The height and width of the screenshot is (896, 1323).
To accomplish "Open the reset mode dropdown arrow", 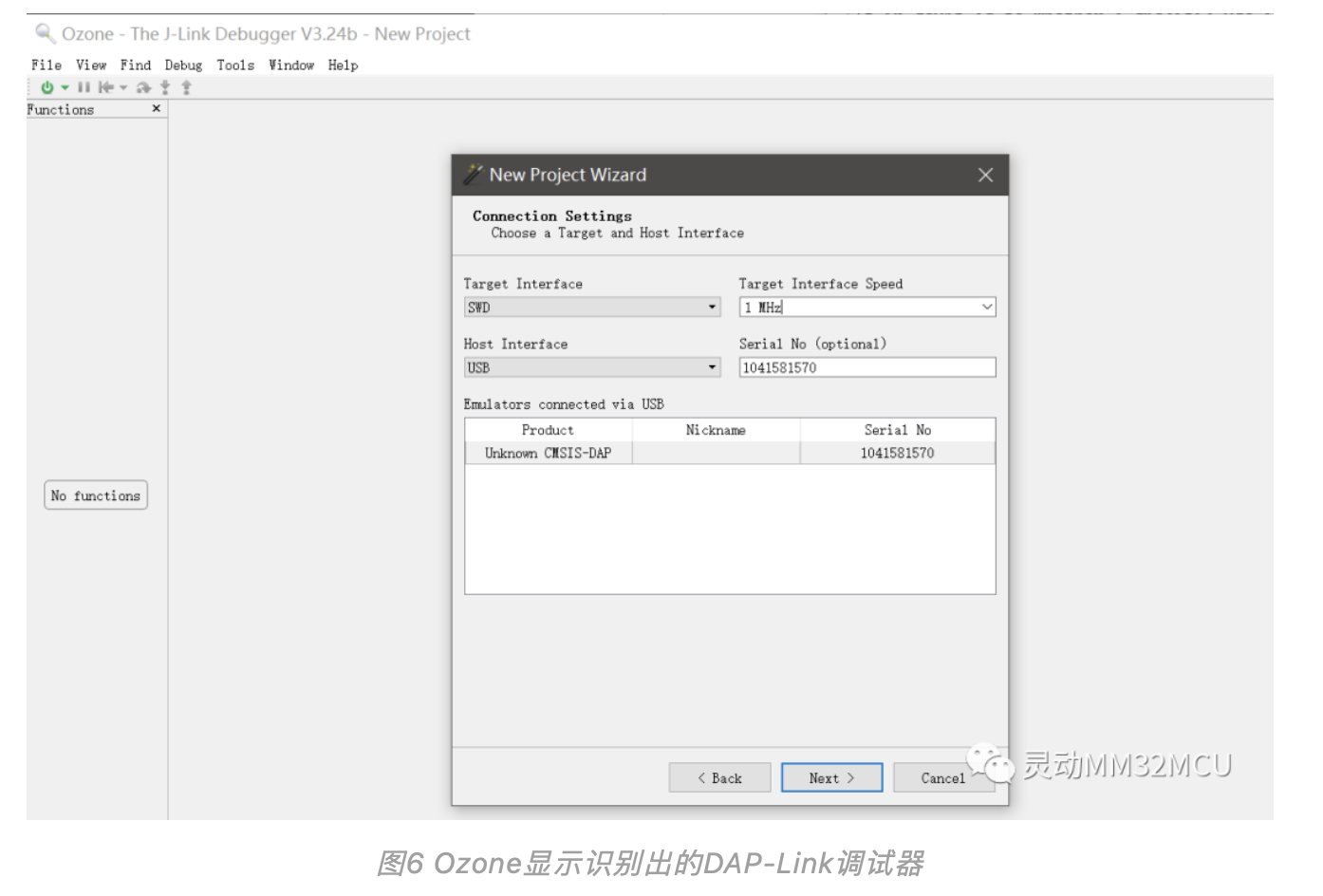I will click(123, 87).
